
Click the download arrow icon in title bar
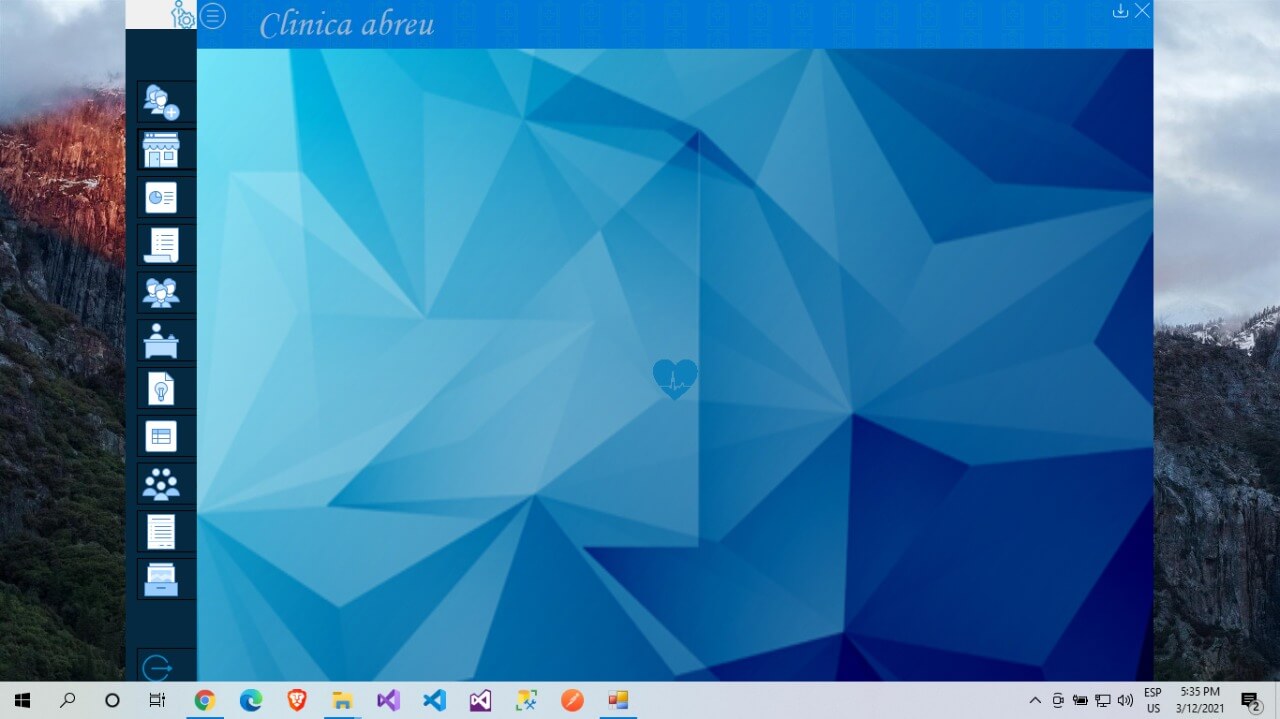(1120, 11)
